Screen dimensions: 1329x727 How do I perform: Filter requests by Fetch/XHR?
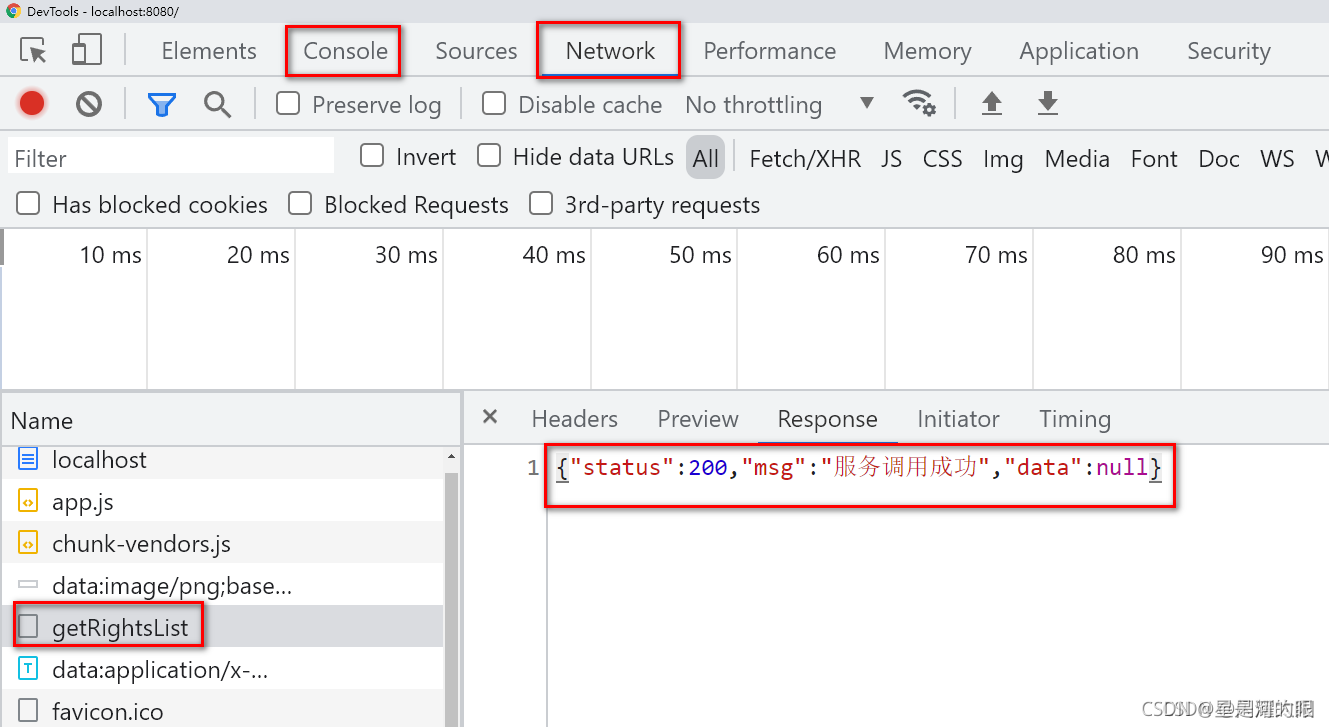click(805, 158)
